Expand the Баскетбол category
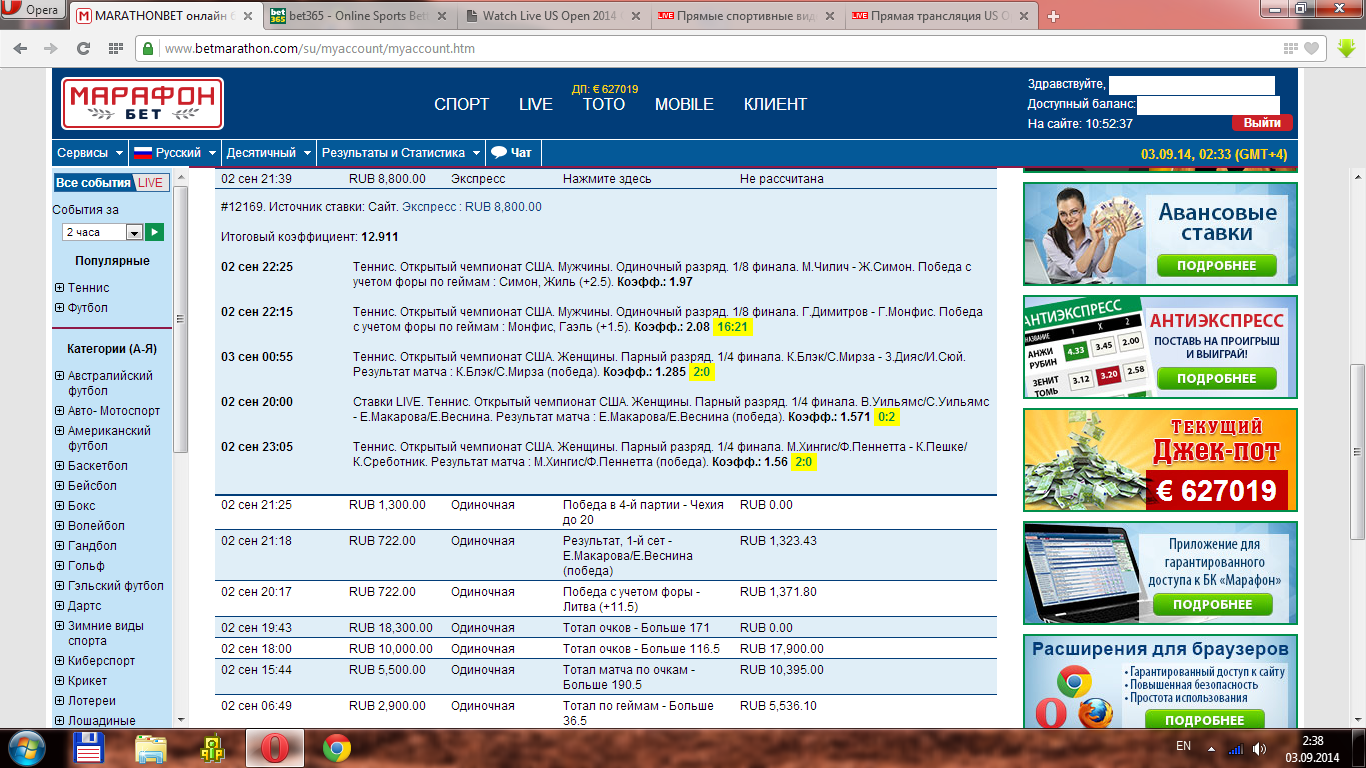 coord(60,466)
